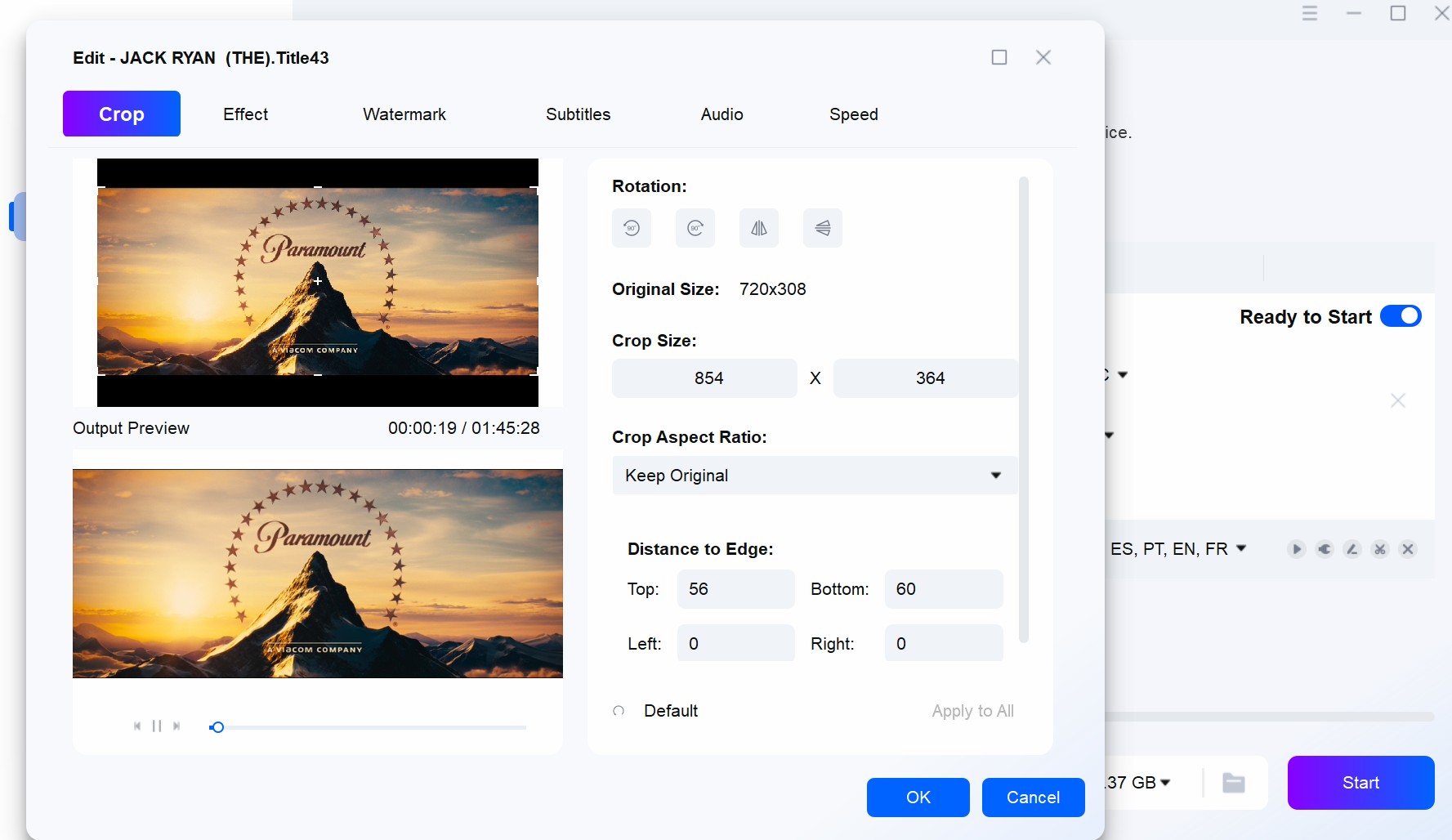
Task: Cancel the crop edits
Action: tap(1034, 798)
